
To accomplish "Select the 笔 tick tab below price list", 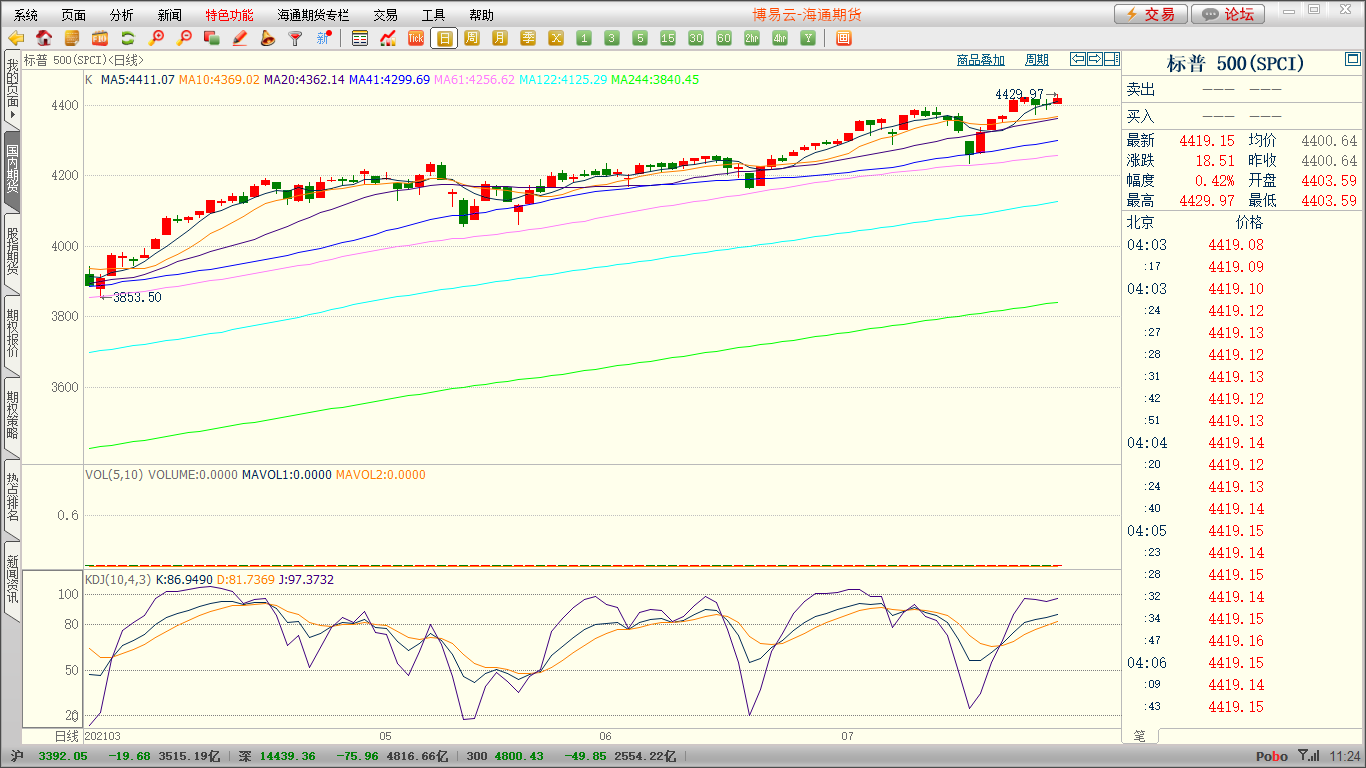I will coord(1140,736).
